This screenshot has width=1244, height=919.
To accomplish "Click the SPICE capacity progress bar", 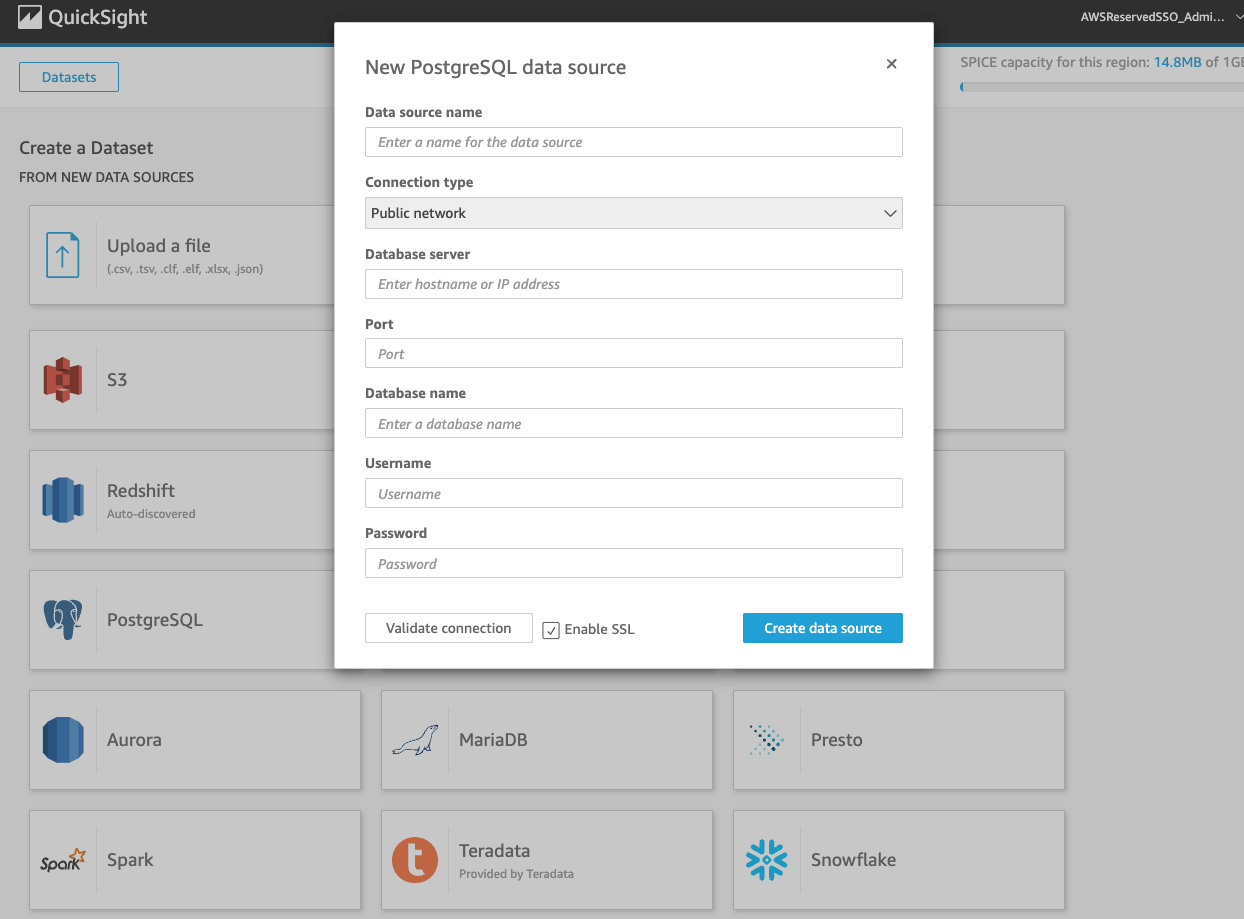I will point(1100,87).
